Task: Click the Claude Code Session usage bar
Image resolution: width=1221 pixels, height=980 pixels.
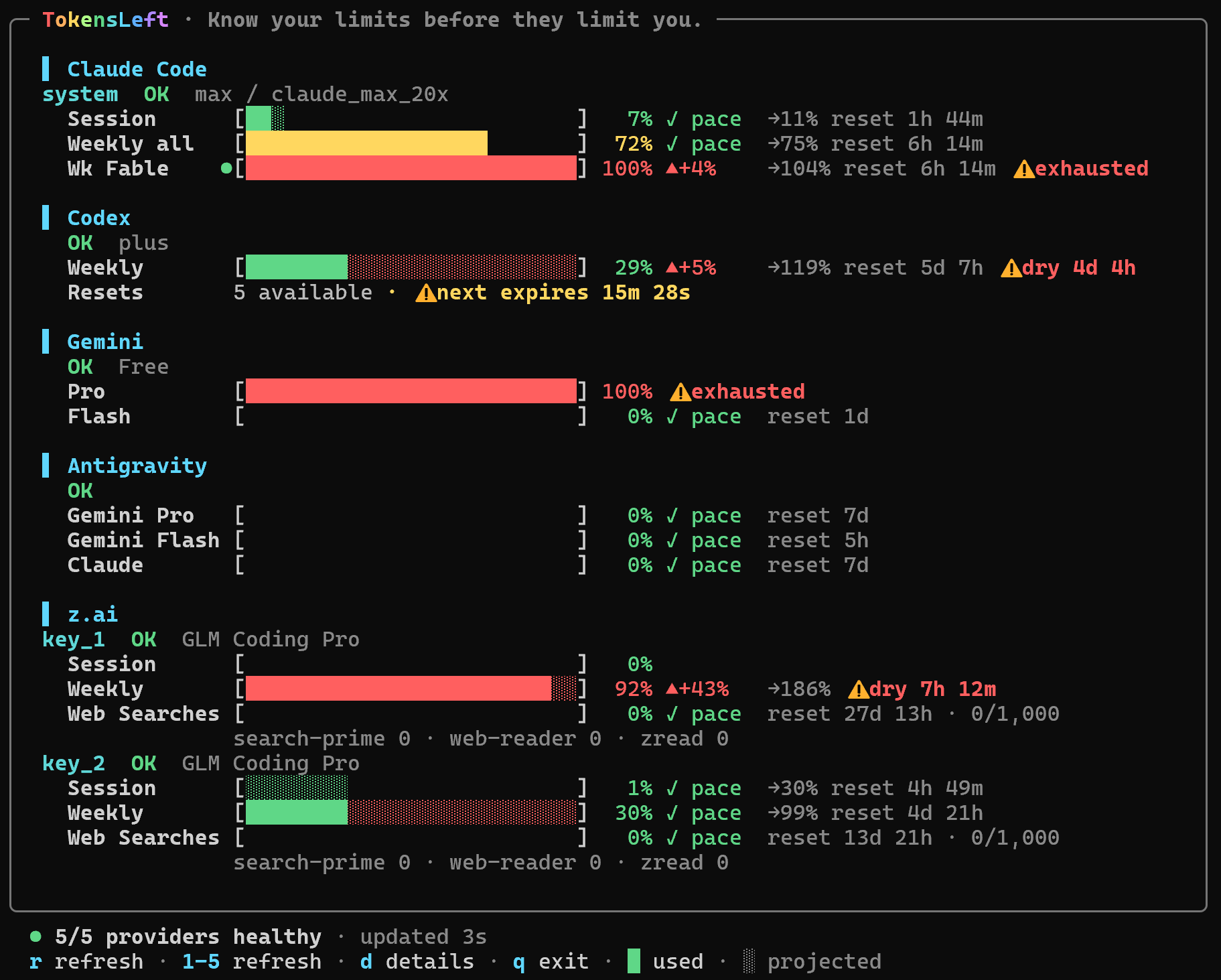Action: pos(411,119)
